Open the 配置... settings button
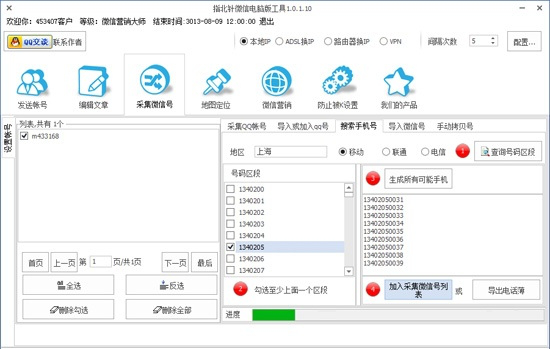This screenshot has width=550, height=362. (524, 41)
